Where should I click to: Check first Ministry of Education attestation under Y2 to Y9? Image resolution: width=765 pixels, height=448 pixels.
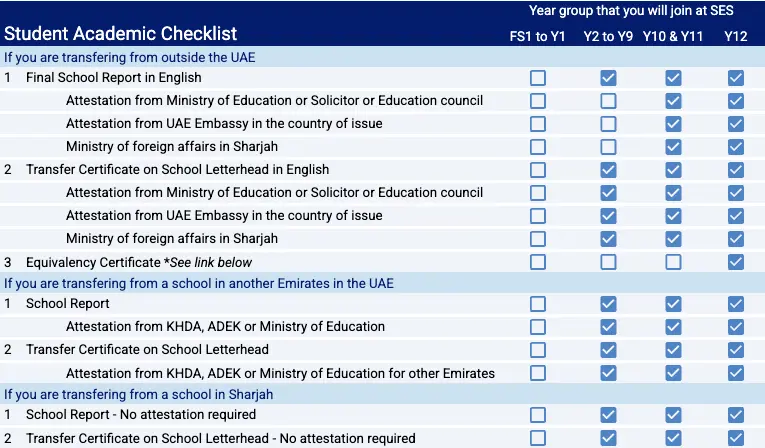pyautogui.click(x=608, y=101)
